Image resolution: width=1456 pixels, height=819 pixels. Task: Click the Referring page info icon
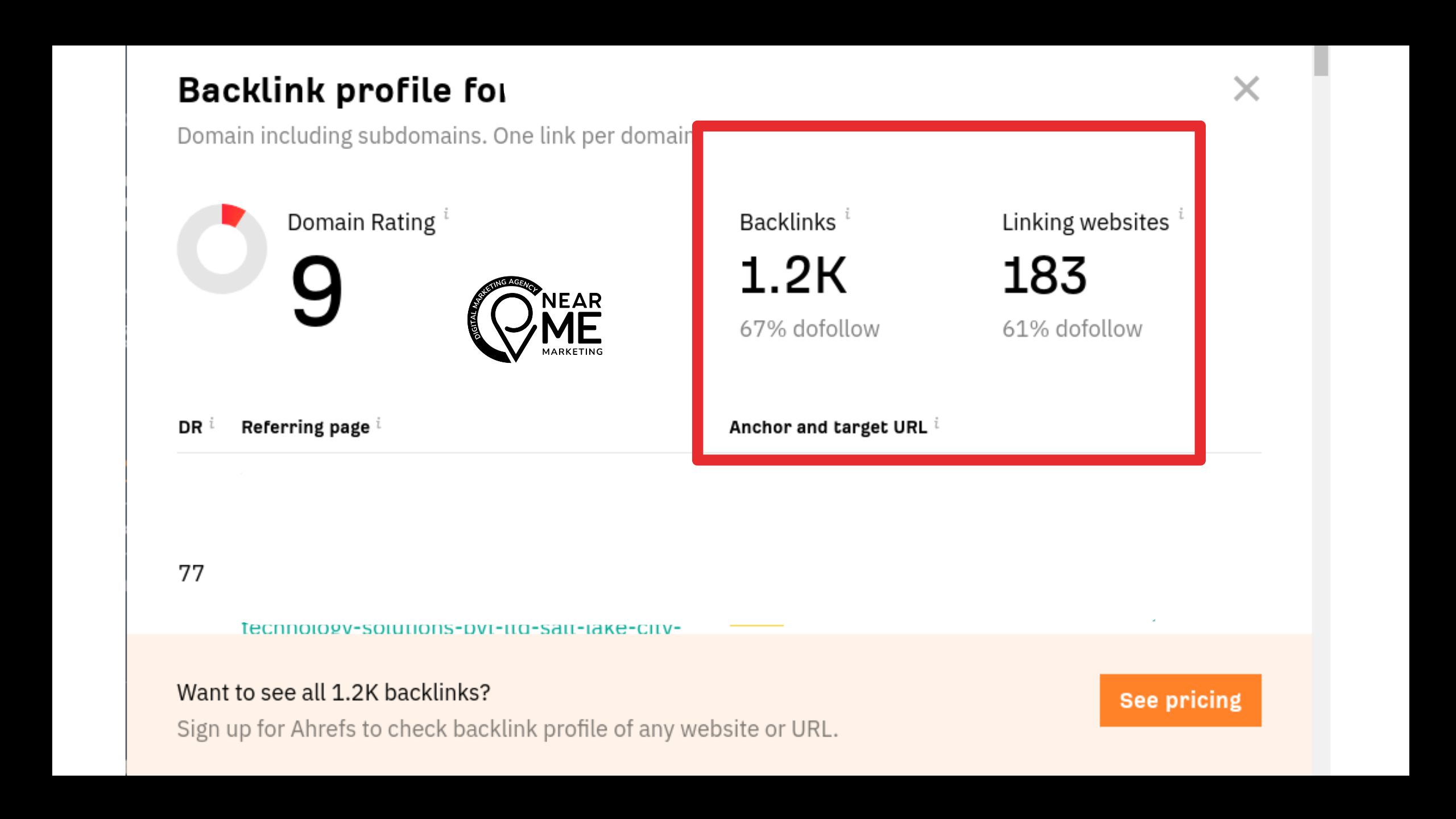(x=379, y=423)
